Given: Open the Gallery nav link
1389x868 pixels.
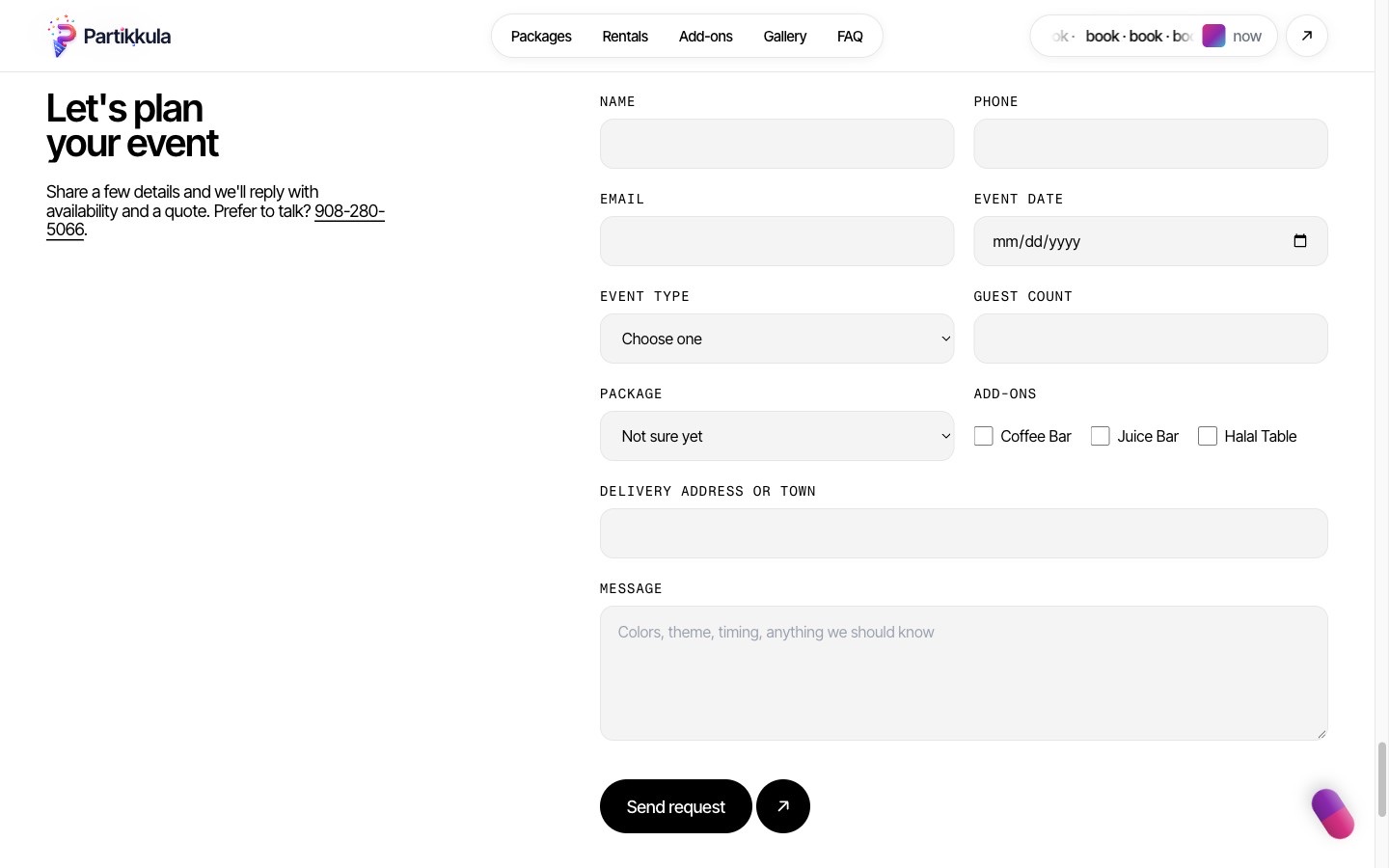Looking at the screenshot, I should [785, 36].
